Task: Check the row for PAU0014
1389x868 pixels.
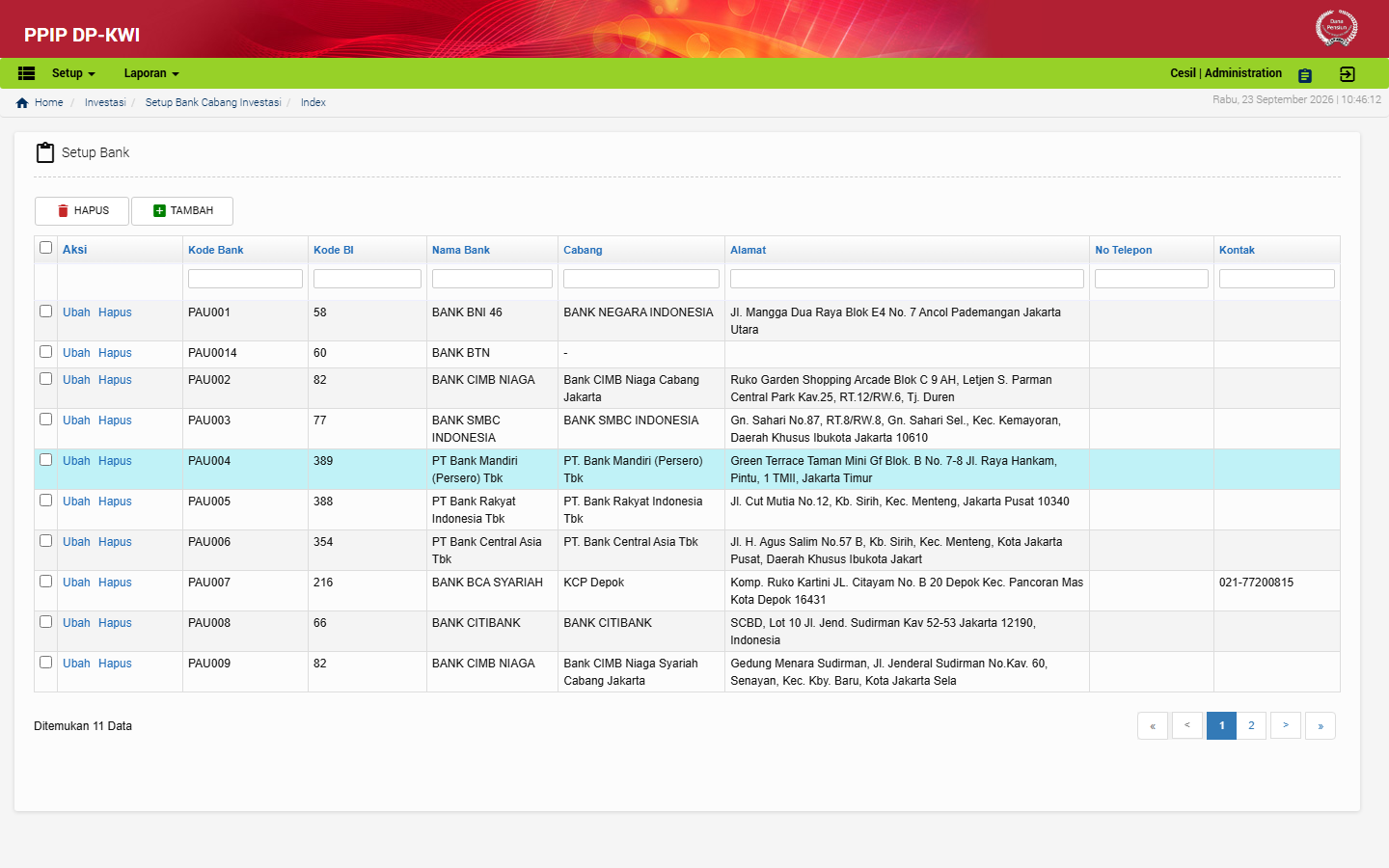Action: 45,352
